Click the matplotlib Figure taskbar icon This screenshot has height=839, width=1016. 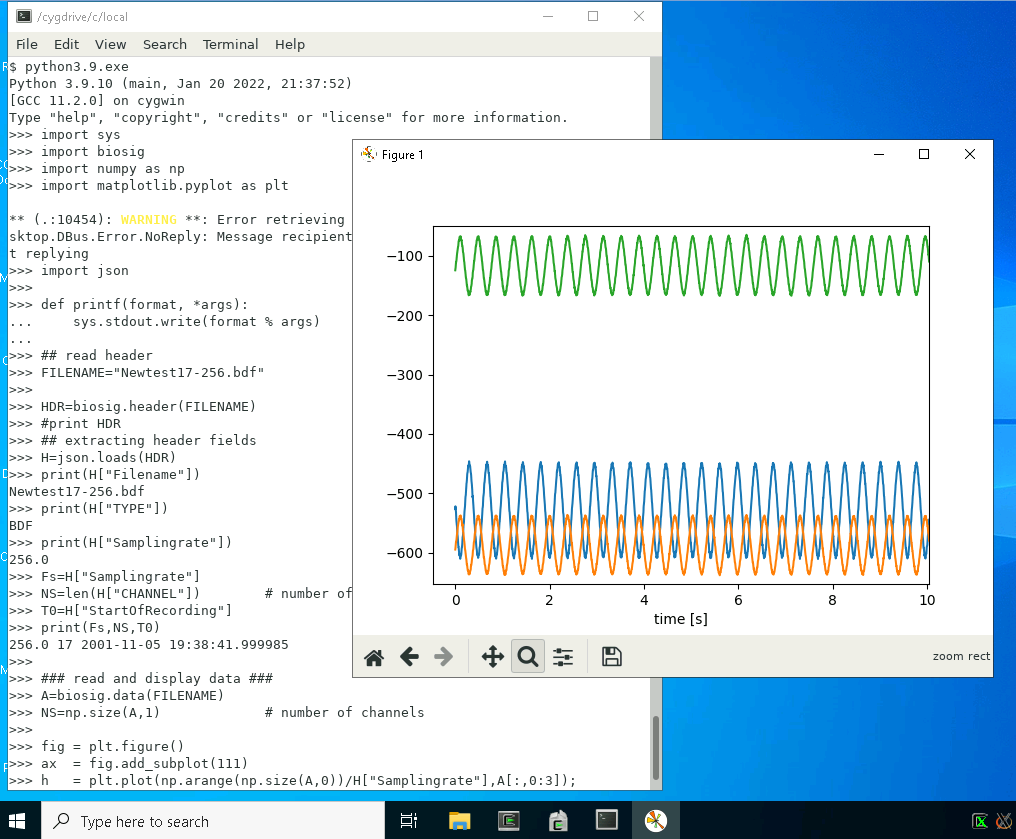pyautogui.click(x=655, y=821)
